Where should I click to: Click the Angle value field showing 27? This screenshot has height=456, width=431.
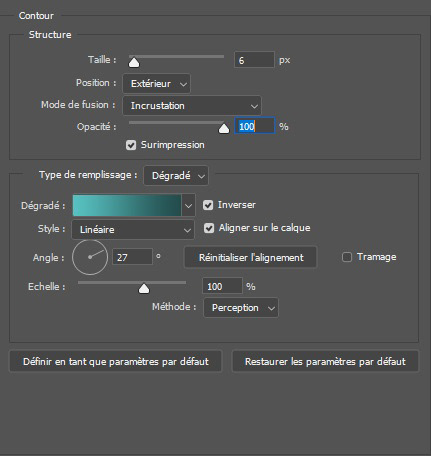[x=133, y=257]
